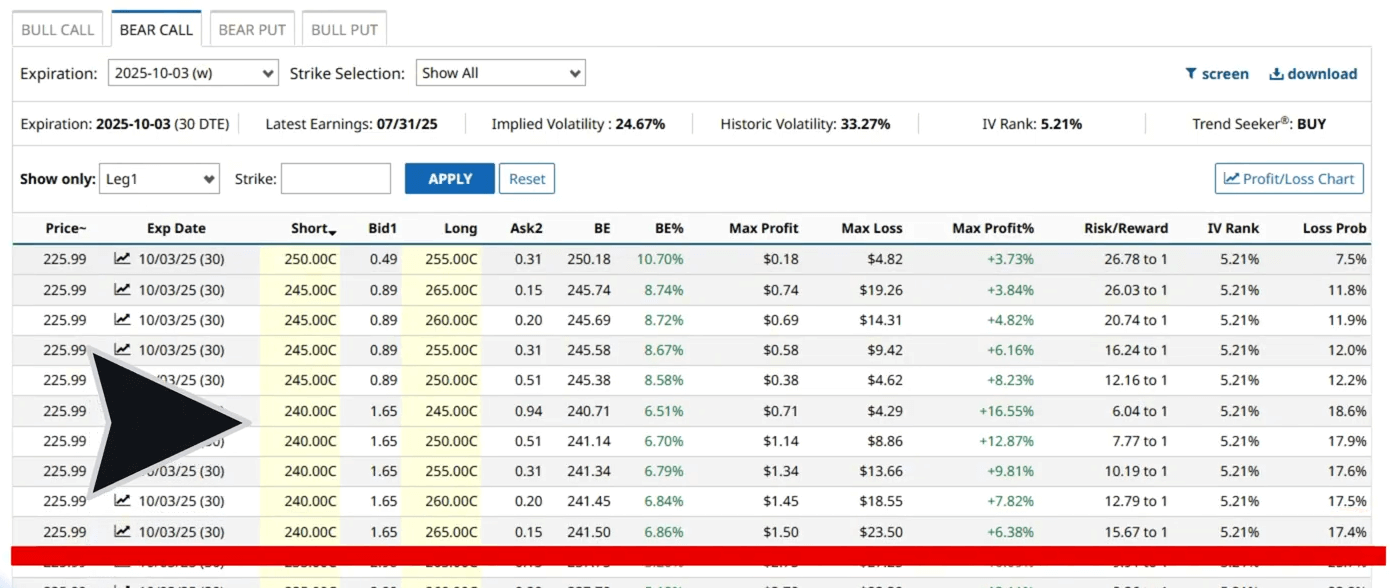
Task: Click the download icon to export results
Action: pyautogui.click(x=1276, y=73)
